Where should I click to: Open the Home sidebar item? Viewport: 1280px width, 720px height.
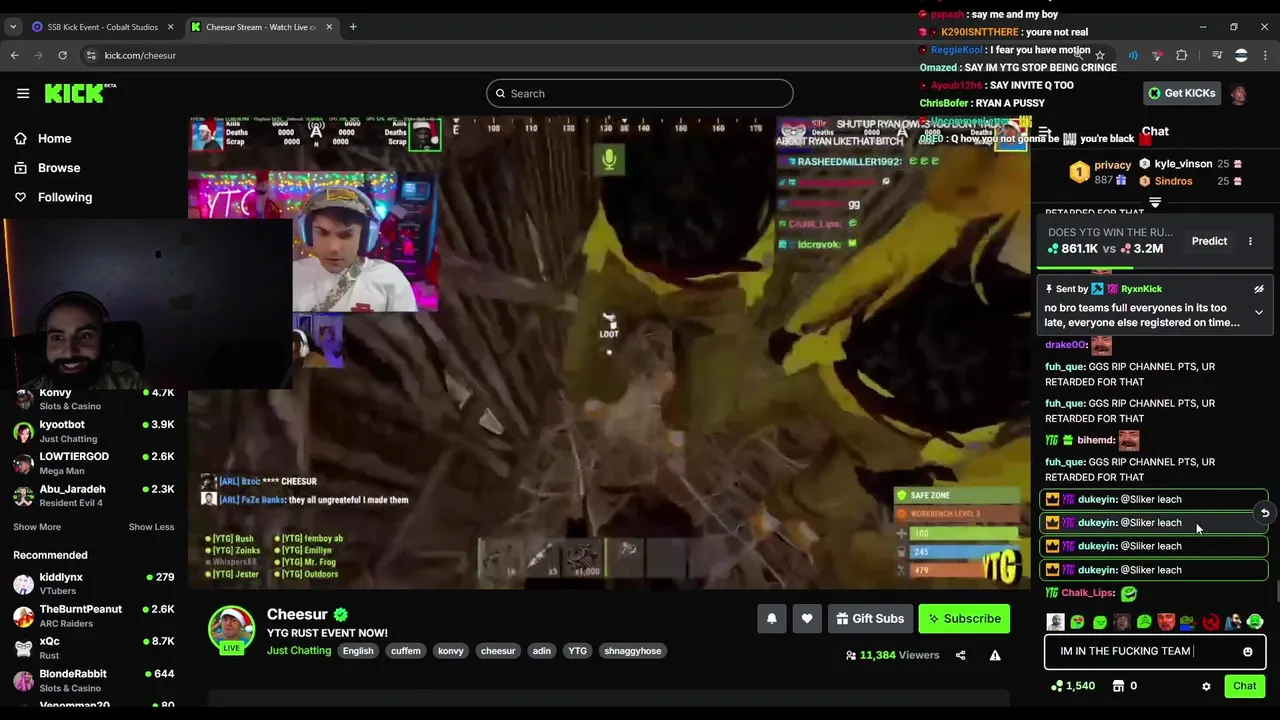43,139
